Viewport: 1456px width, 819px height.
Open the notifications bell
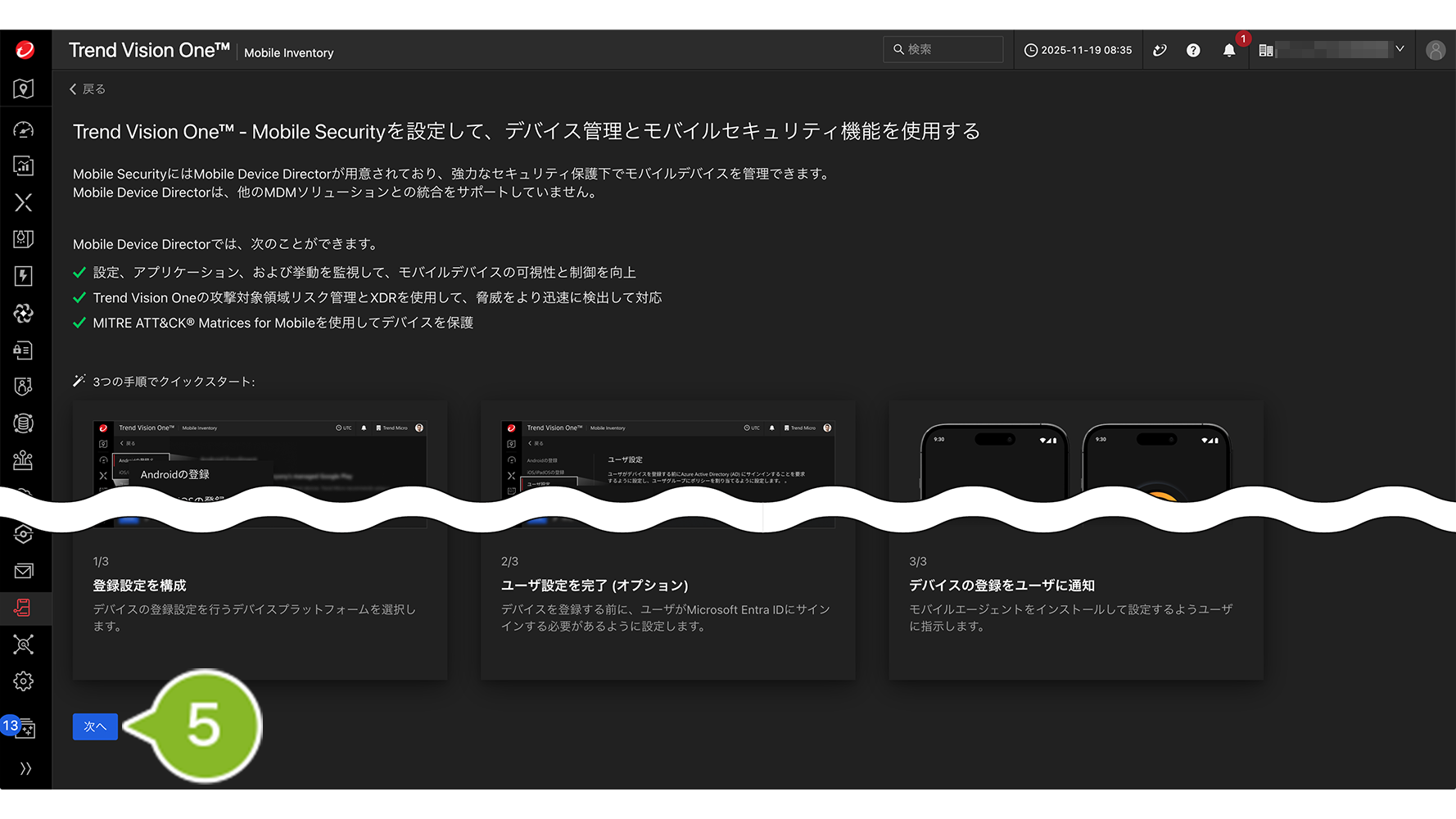coord(1228,51)
